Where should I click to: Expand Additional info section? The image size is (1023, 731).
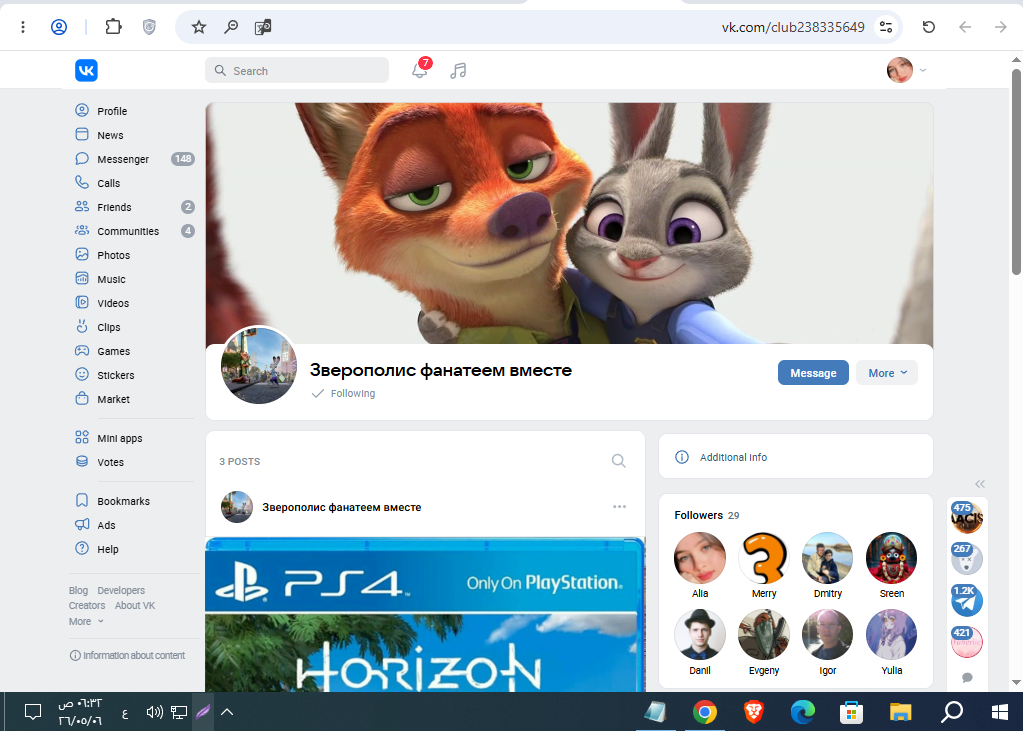(795, 457)
